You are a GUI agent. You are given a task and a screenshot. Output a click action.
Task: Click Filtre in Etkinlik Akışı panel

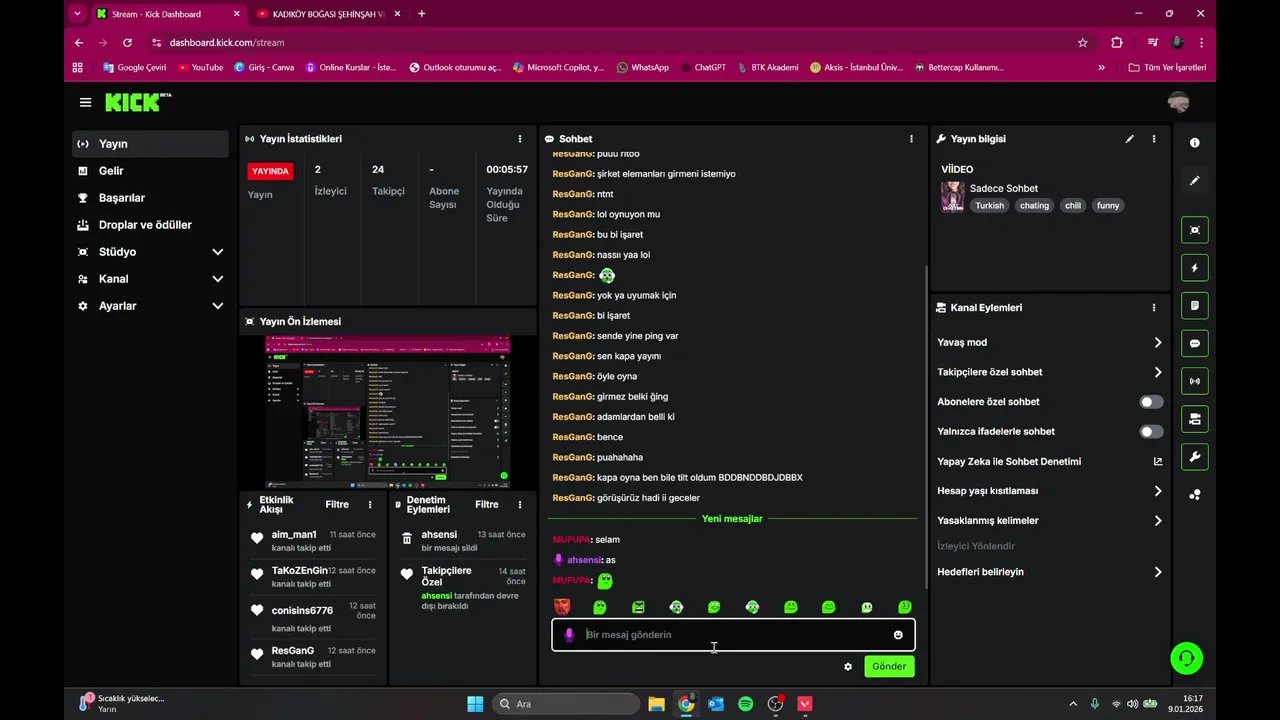pyautogui.click(x=337, y=505)
